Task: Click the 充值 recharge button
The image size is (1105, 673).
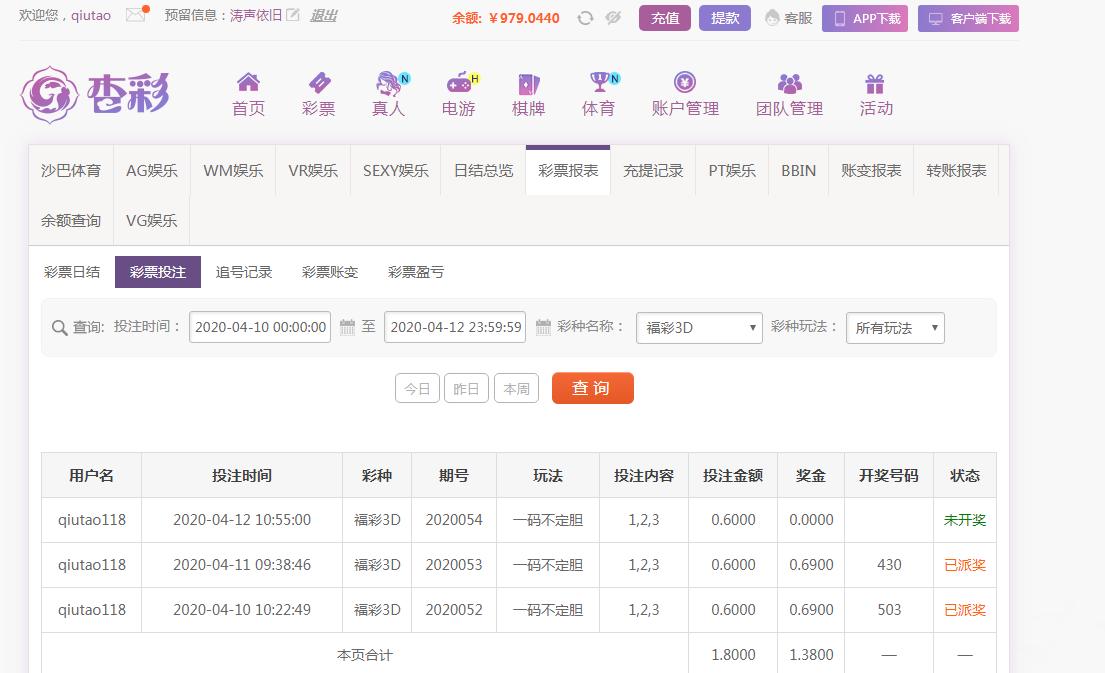Action: click(664, 18)
